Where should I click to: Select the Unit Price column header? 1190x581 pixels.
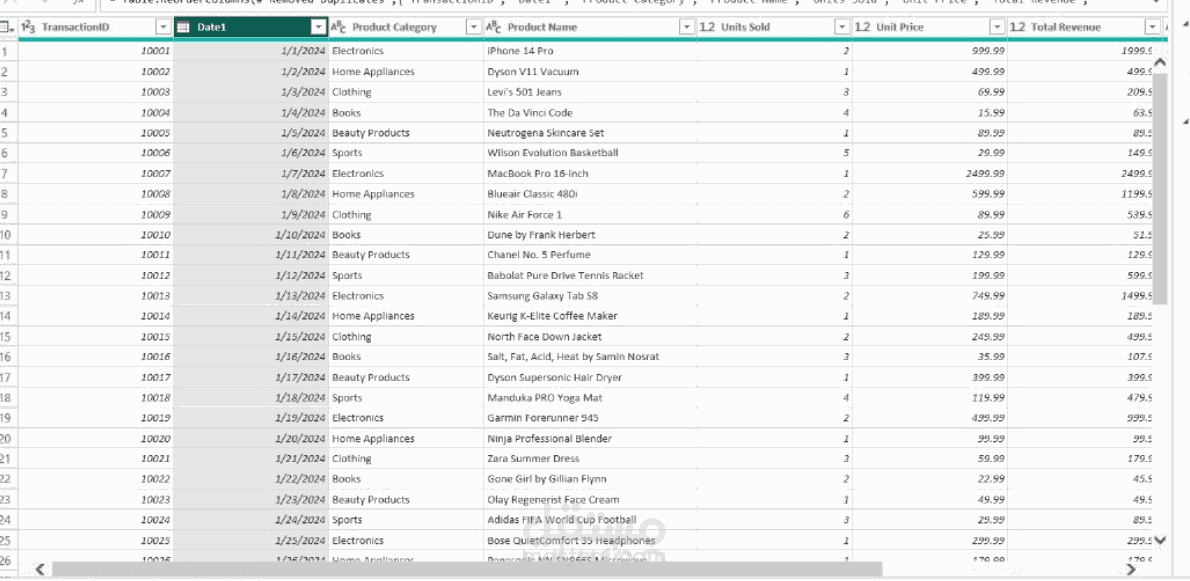930,27
